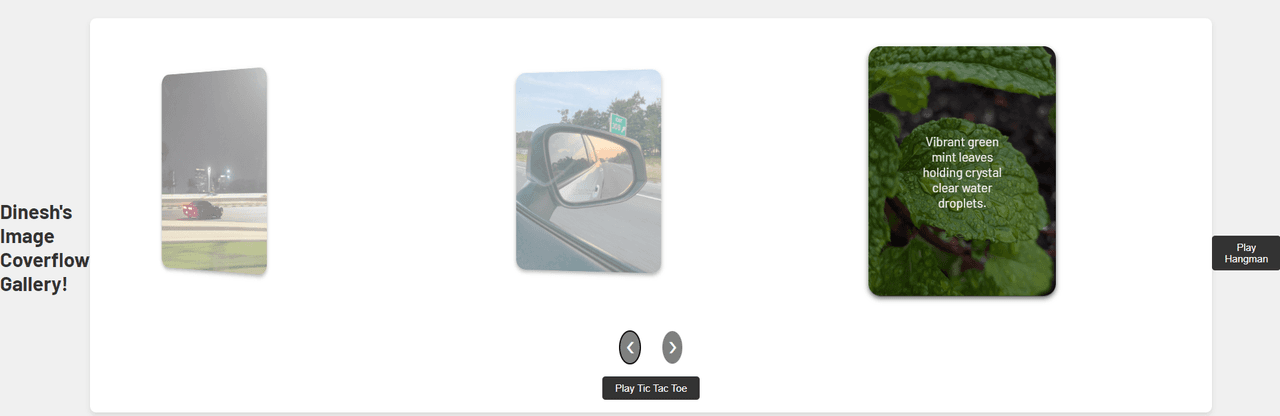Click the red car in night photo

click(202, 209)
